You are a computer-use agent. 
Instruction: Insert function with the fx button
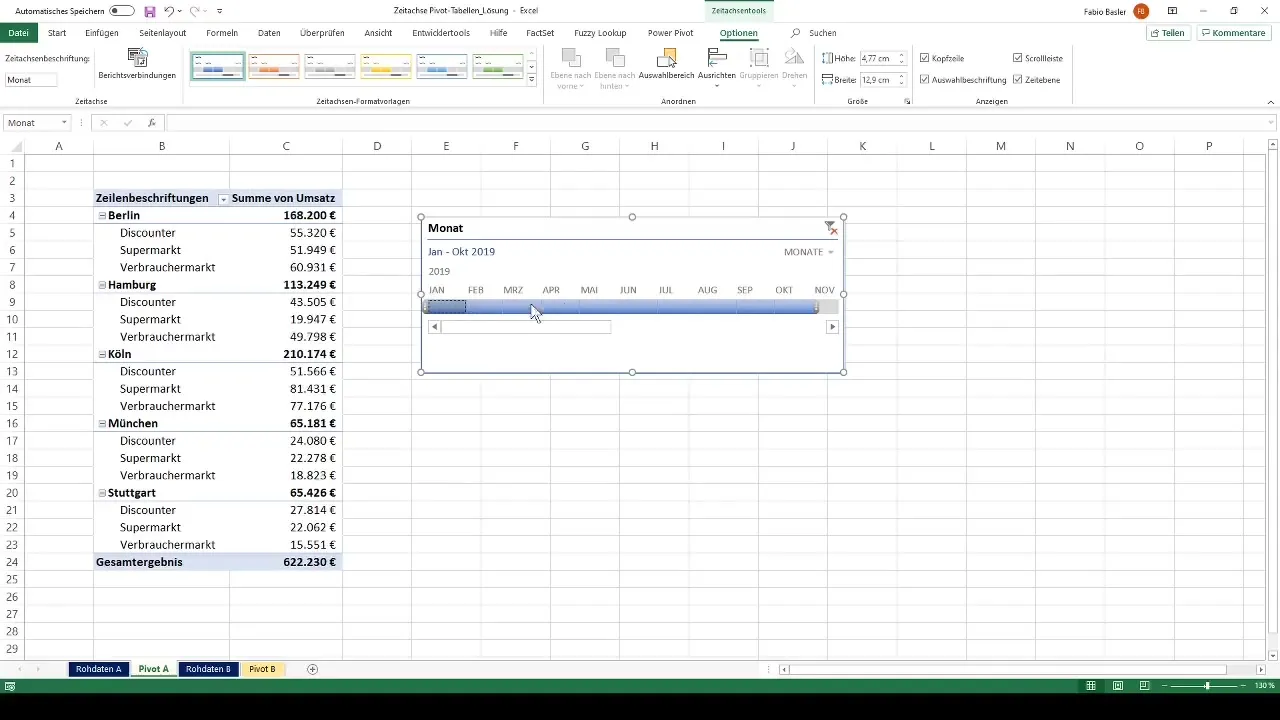(x=152, y=123)
